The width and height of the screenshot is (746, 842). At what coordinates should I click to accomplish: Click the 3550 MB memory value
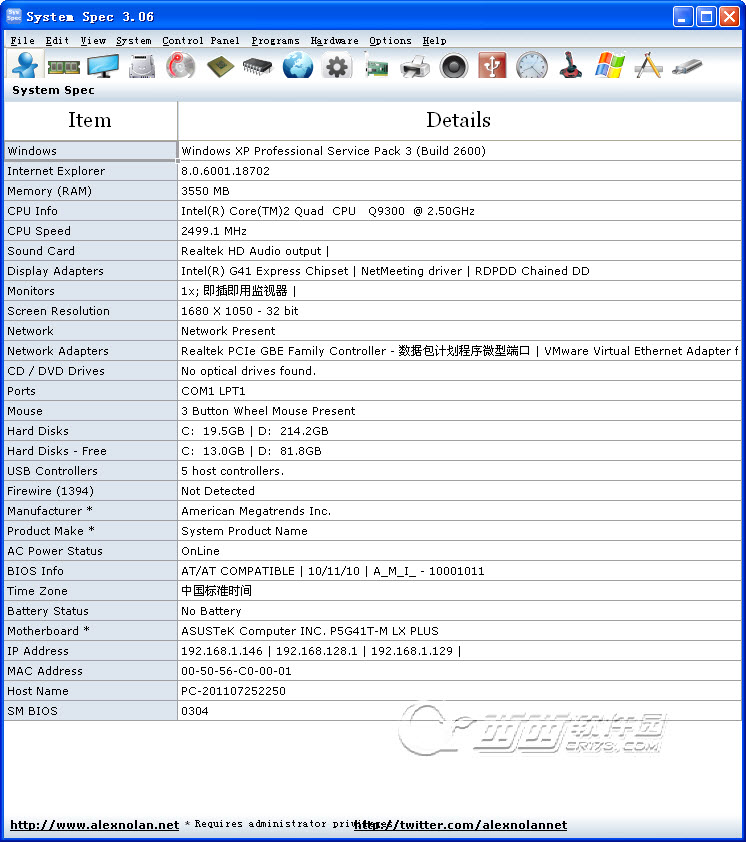point(205,191)
